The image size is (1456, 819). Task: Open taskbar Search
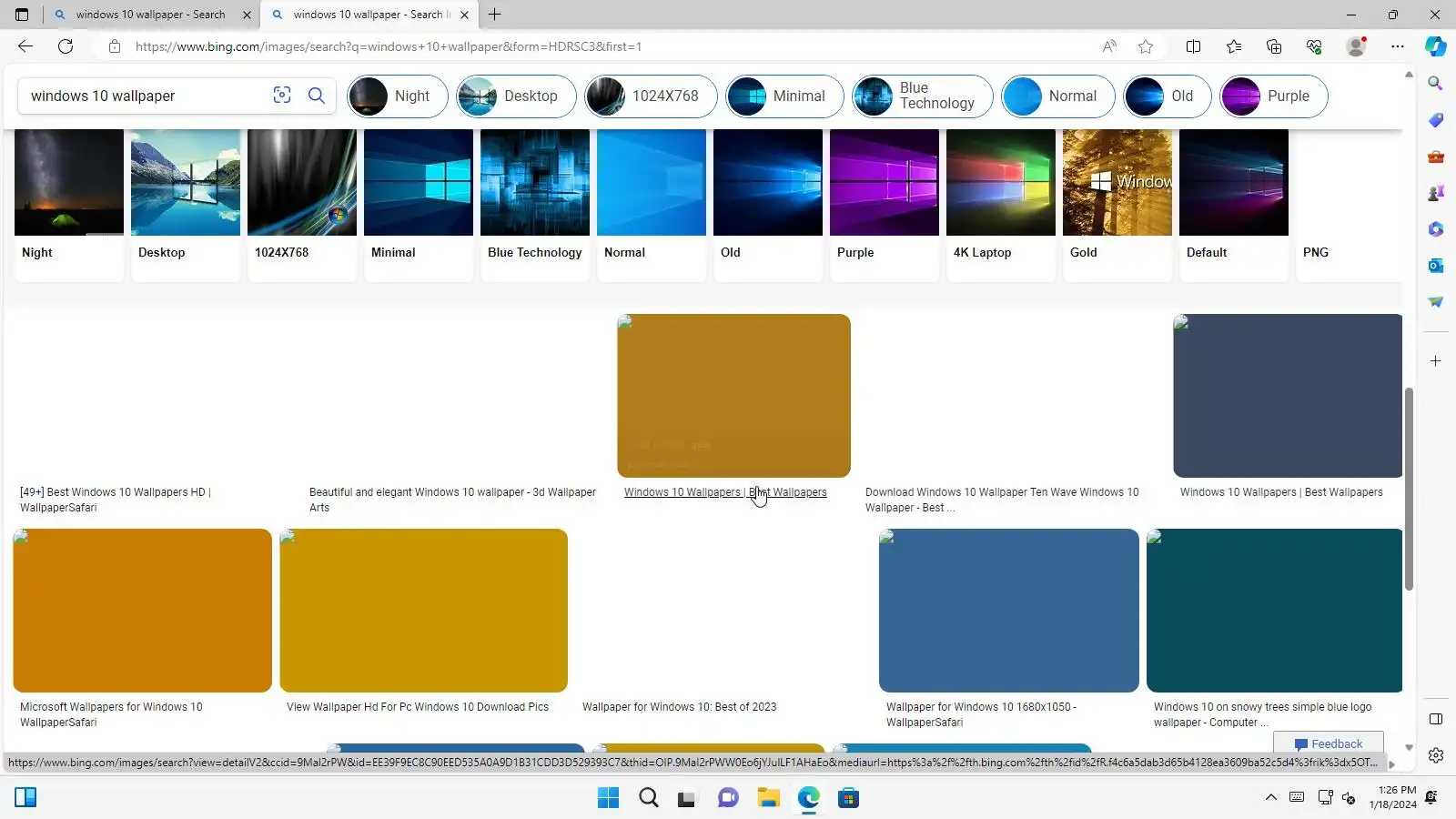tap(648, 798)
